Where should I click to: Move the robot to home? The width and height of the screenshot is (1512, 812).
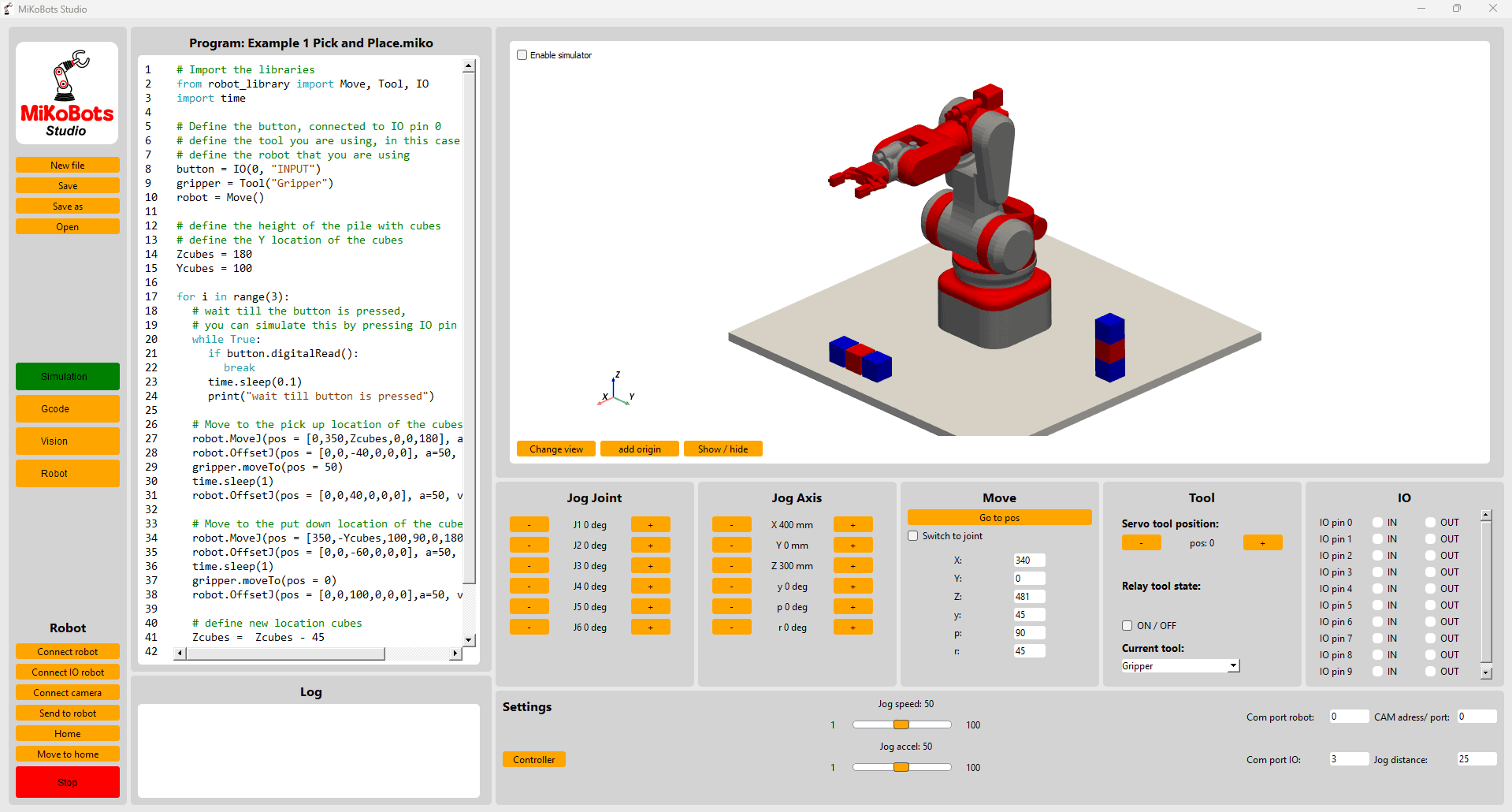click(67, 754)
